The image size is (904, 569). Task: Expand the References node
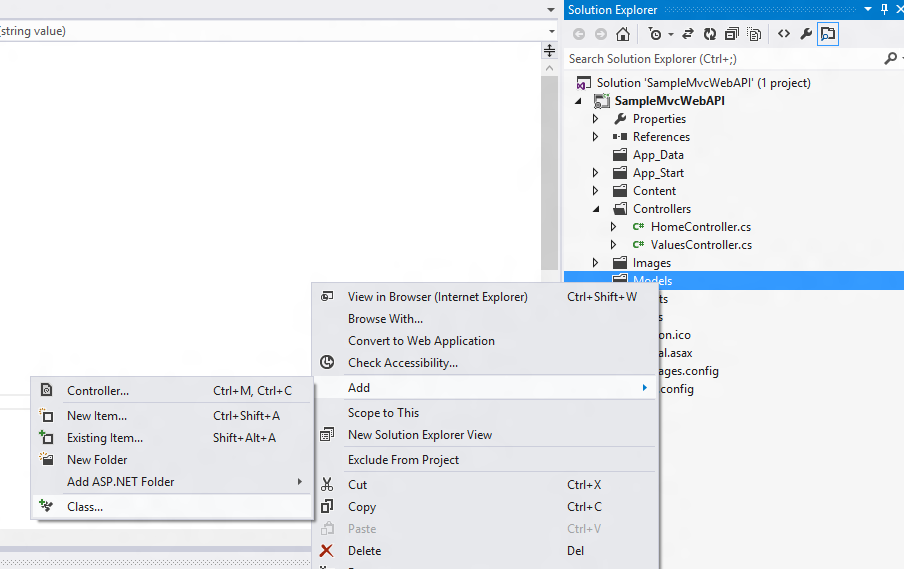pyautogui.click(x=596, y=137)
